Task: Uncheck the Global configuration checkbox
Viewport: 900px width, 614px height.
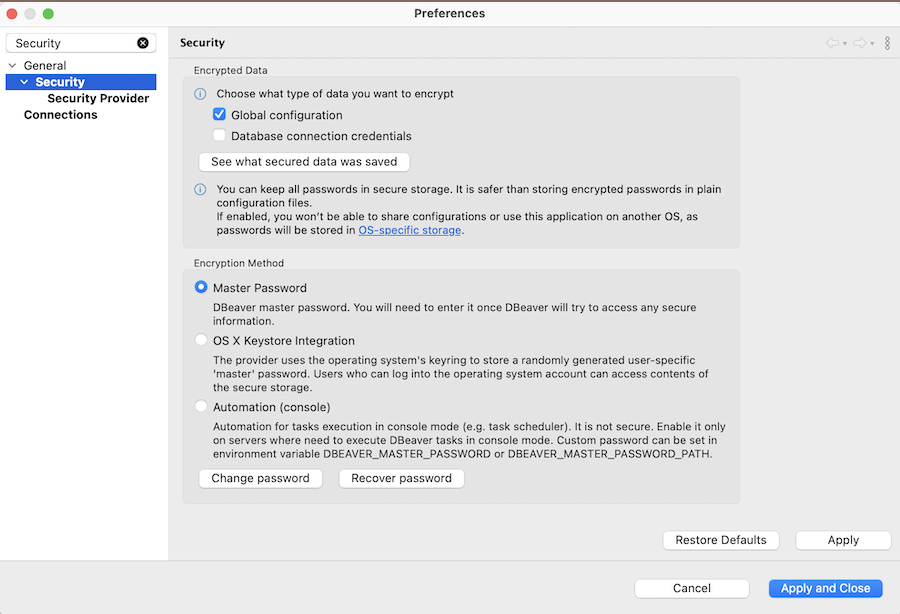Action: tap(220, 115)
